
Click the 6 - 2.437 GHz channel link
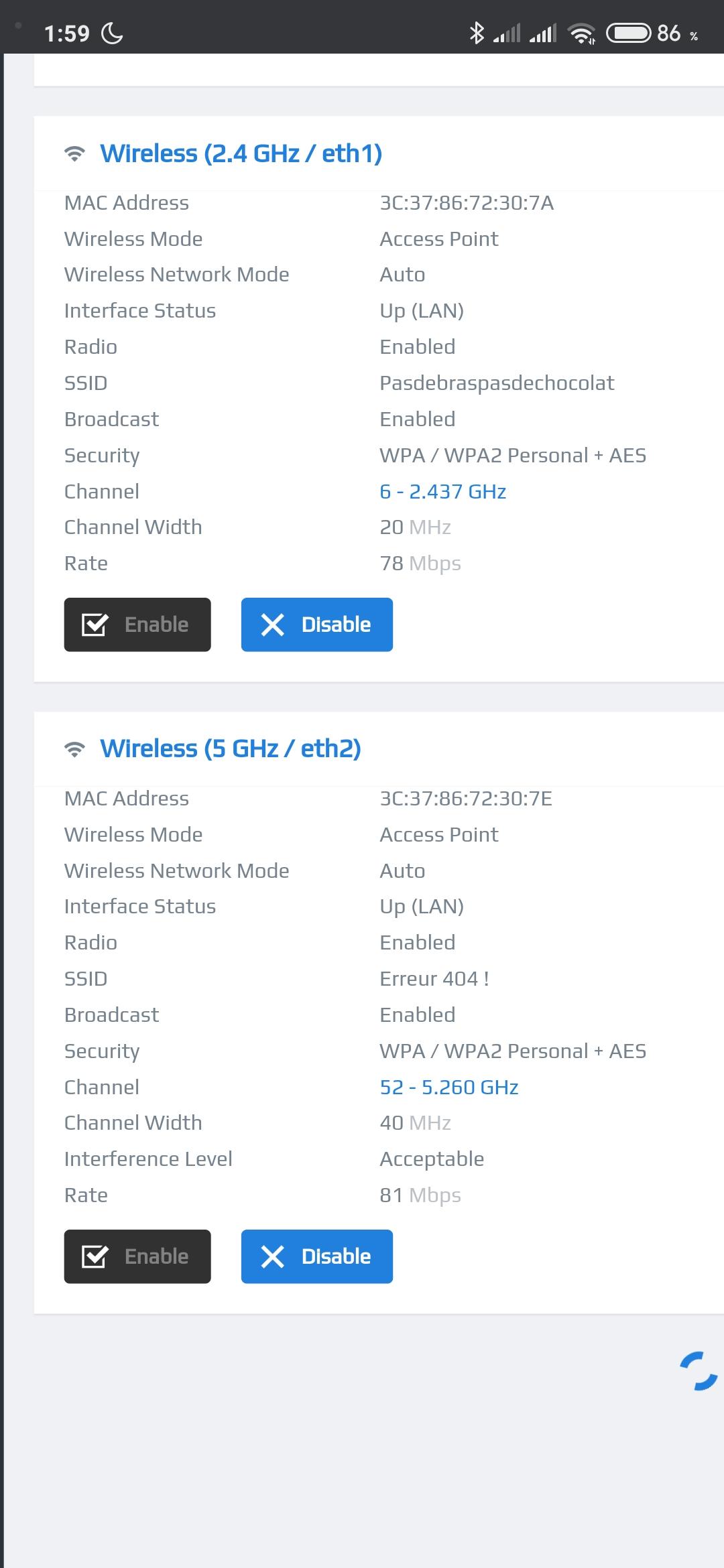click(x=442, y=491)
